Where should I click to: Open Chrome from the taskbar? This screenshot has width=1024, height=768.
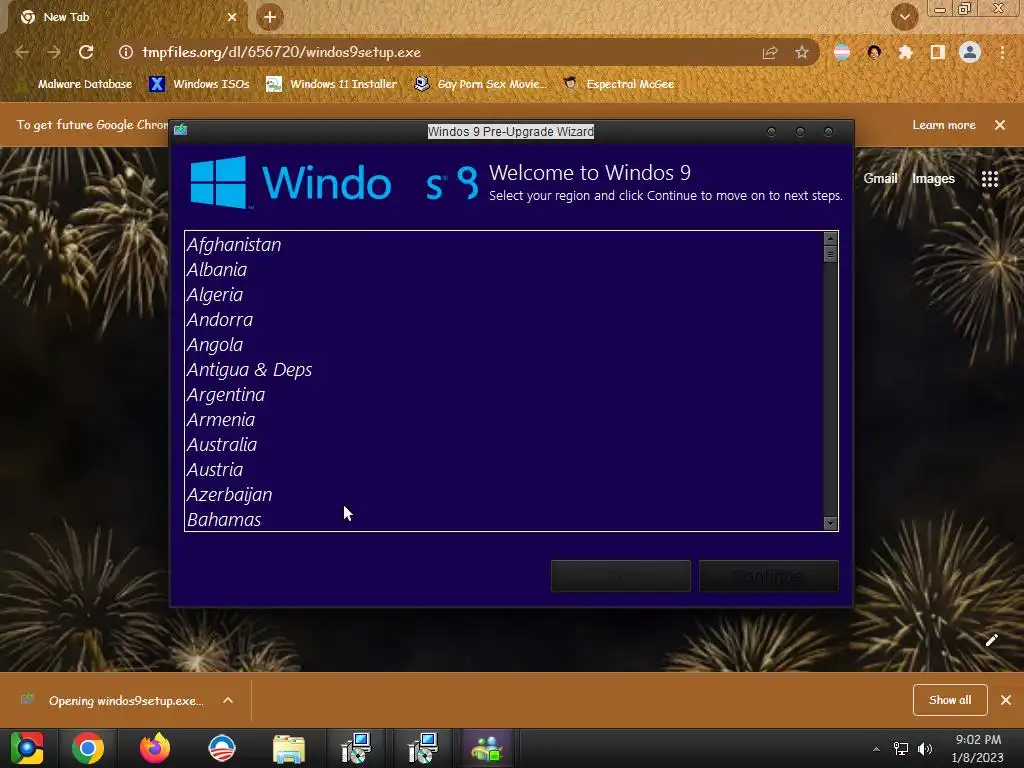[x=88, y=748]
